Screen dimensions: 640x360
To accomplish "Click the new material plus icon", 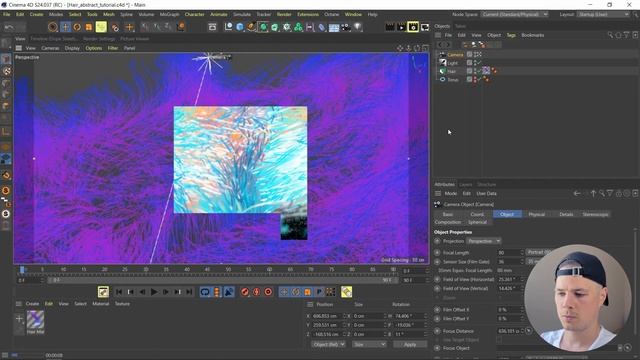I will (x=19, y=318).
